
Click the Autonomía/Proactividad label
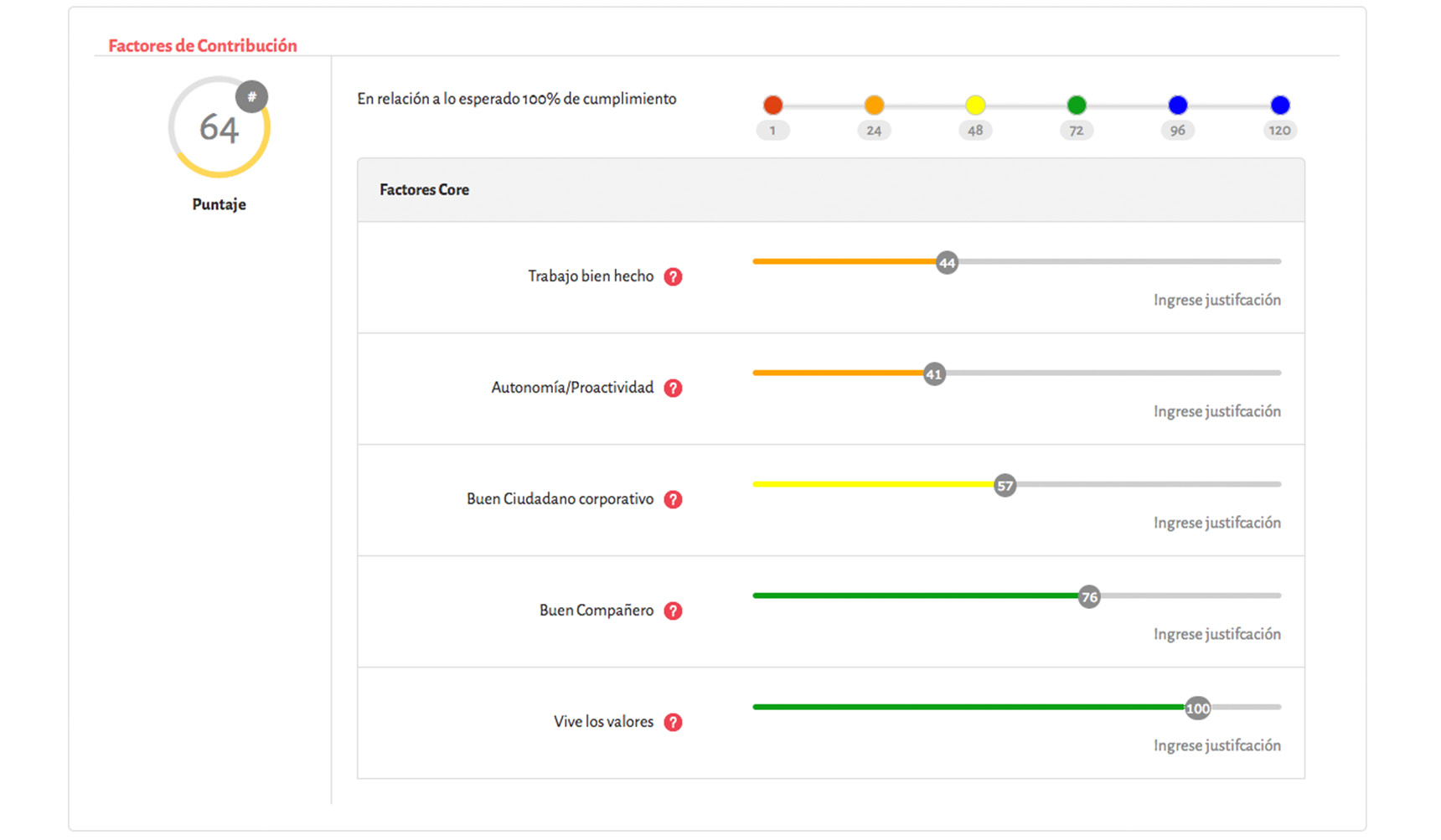(x=572, y=388)
